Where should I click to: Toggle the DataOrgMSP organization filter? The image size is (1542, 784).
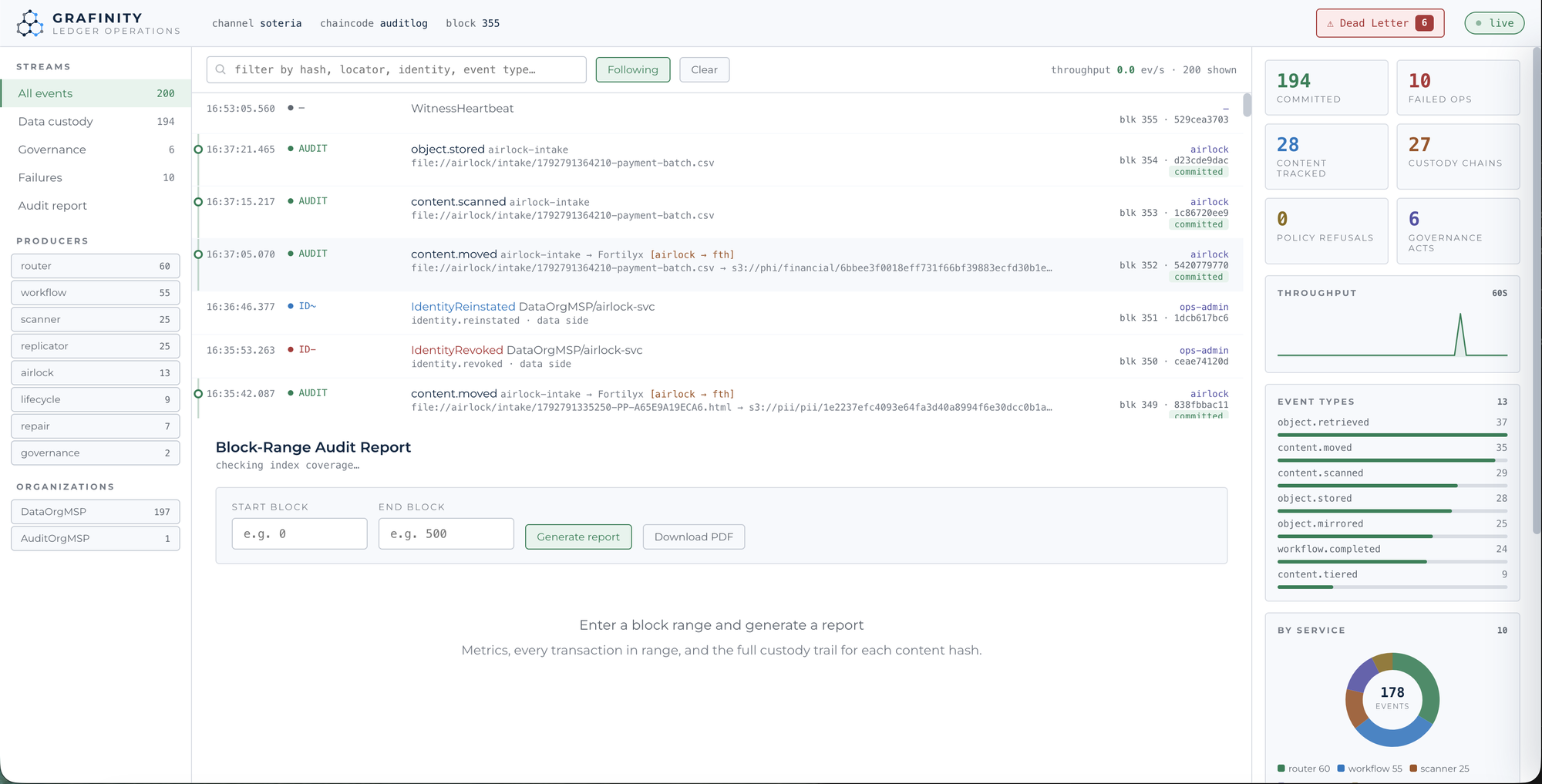96,512
